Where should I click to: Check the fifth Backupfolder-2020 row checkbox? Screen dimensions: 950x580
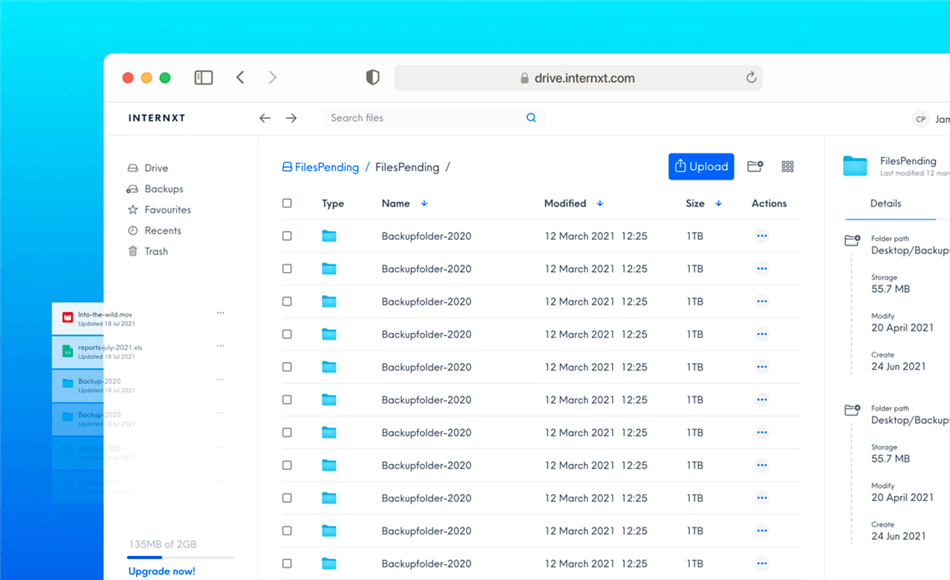[287, 367]
